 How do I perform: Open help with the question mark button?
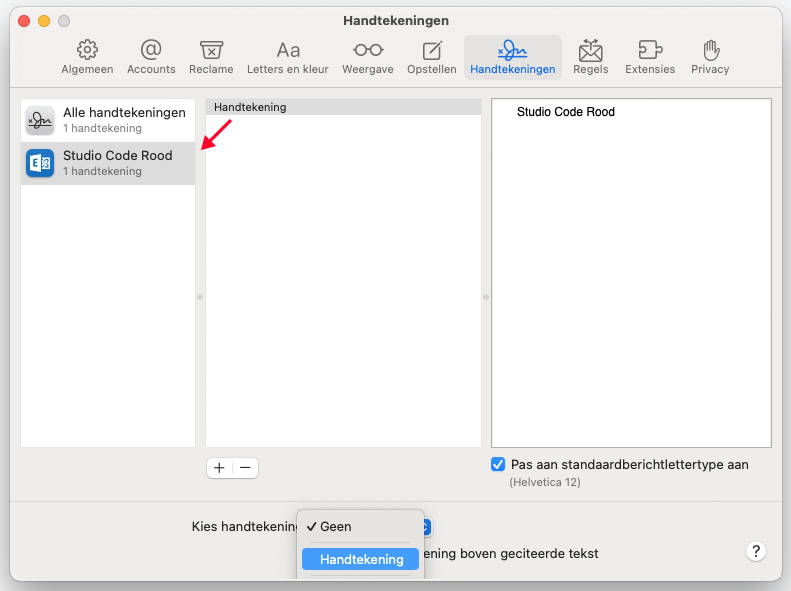(x=756, y=551)
